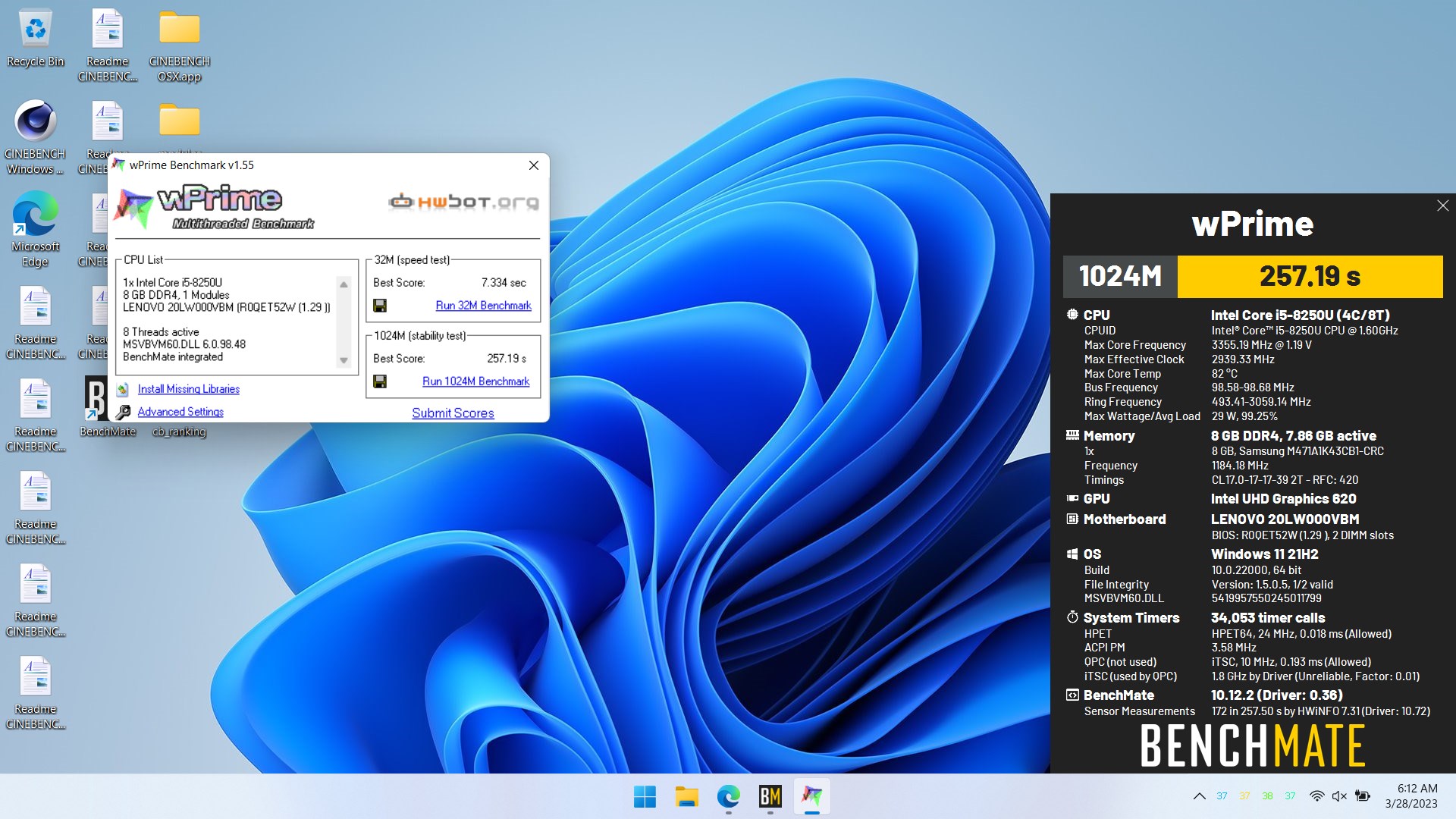This screenshot has width=1456, height=819.
Task: Switch to wPrime on the taskbar
Action: point(811,796)
